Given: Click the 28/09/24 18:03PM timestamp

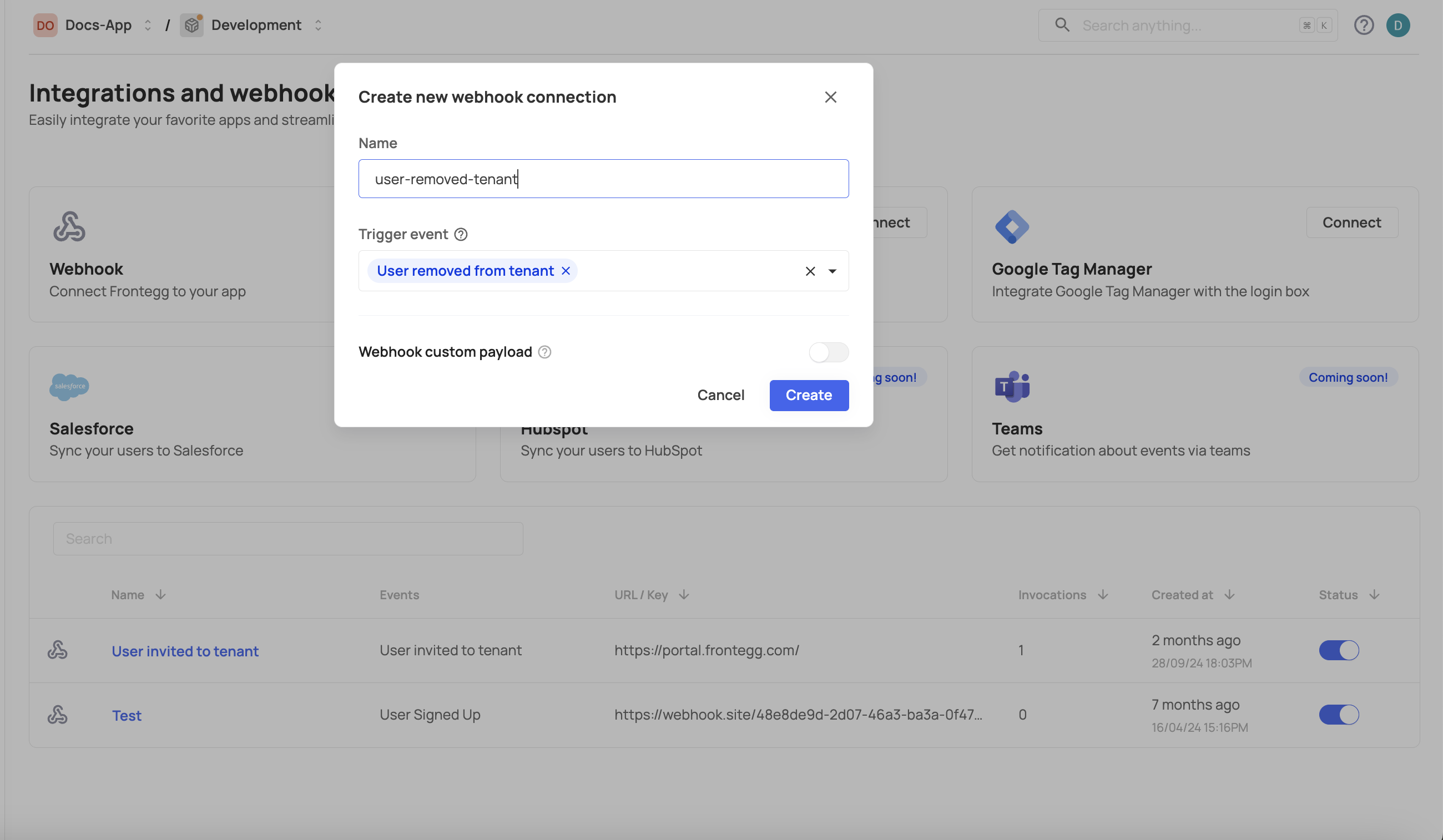Looking at the screenshot, I should pos(1202,663).
